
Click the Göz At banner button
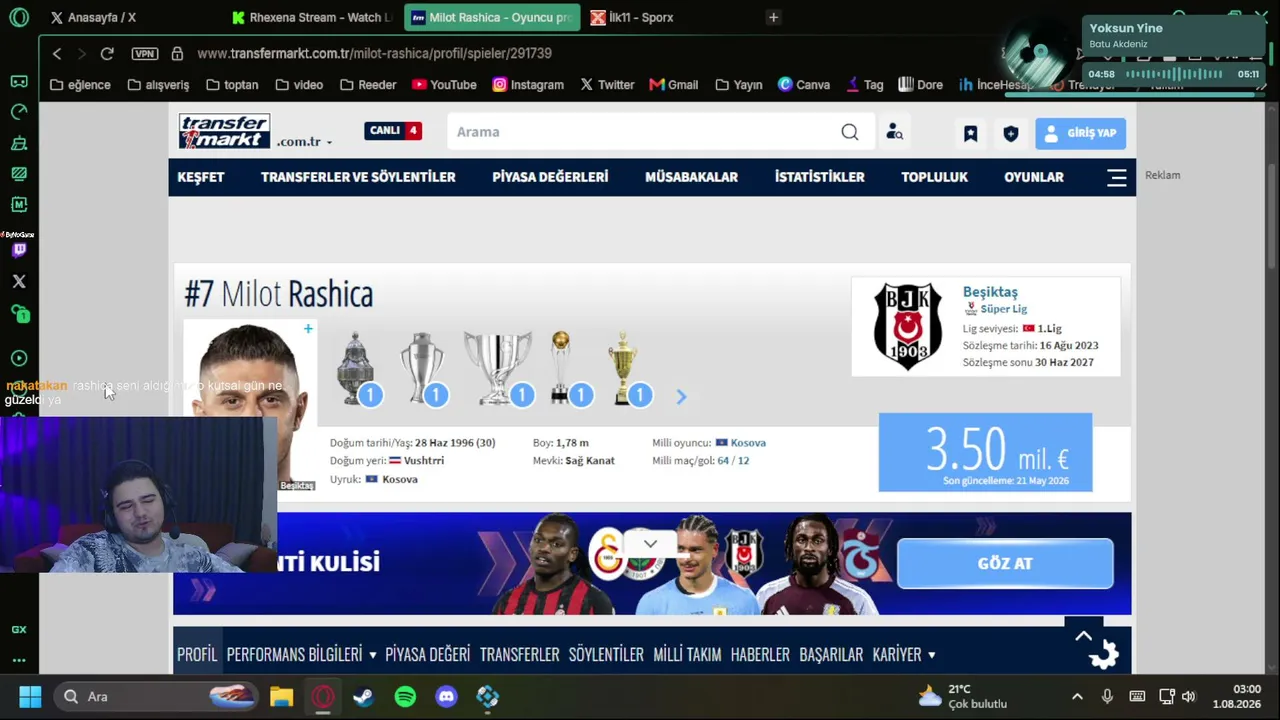(1005, 564)
